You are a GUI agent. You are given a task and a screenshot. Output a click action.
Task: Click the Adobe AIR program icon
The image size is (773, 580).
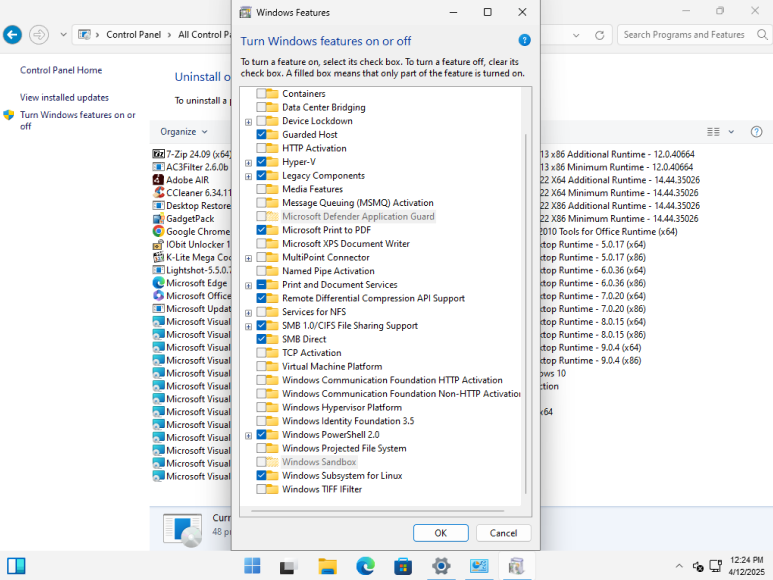point(158,179)
